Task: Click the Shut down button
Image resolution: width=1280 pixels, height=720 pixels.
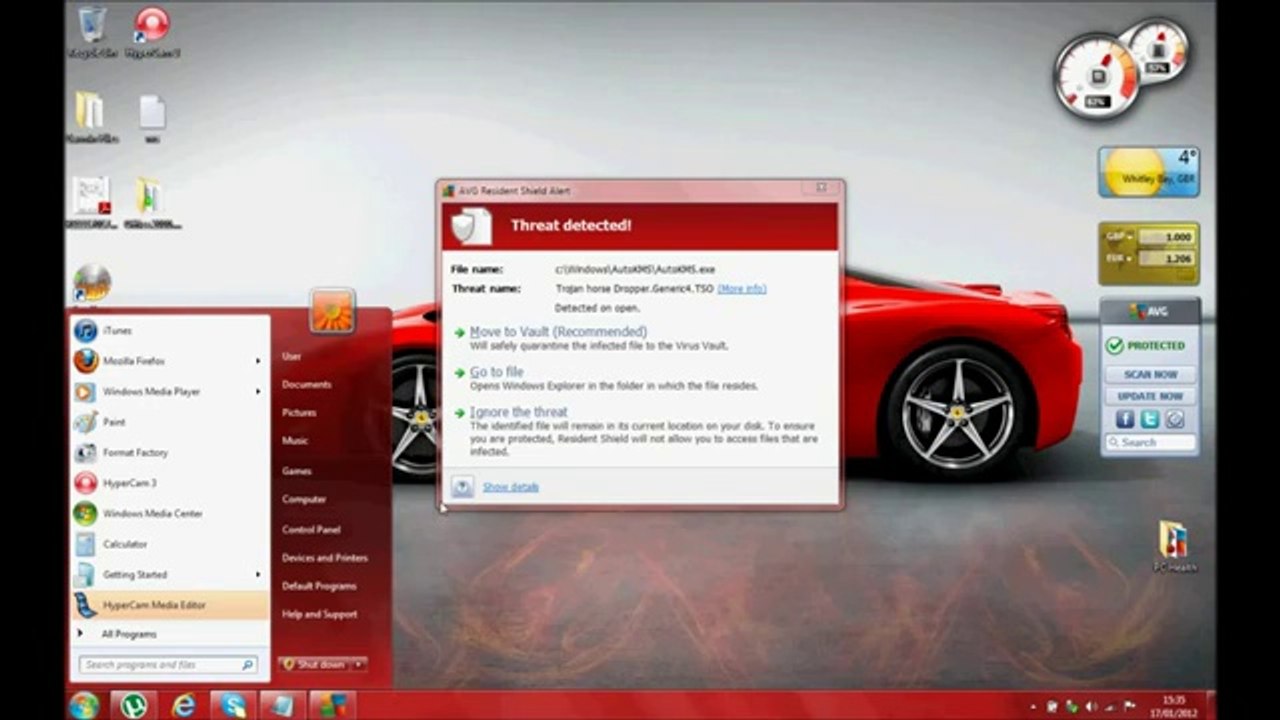Action: [x=314, y=664]
